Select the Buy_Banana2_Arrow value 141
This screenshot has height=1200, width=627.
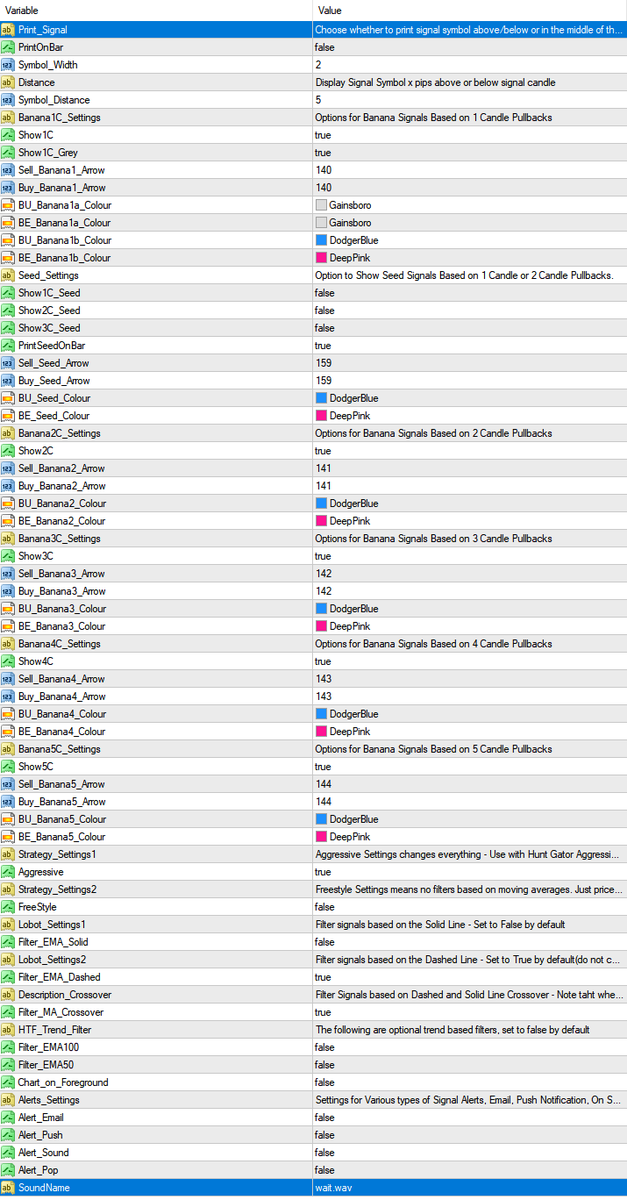click(324, 486)
